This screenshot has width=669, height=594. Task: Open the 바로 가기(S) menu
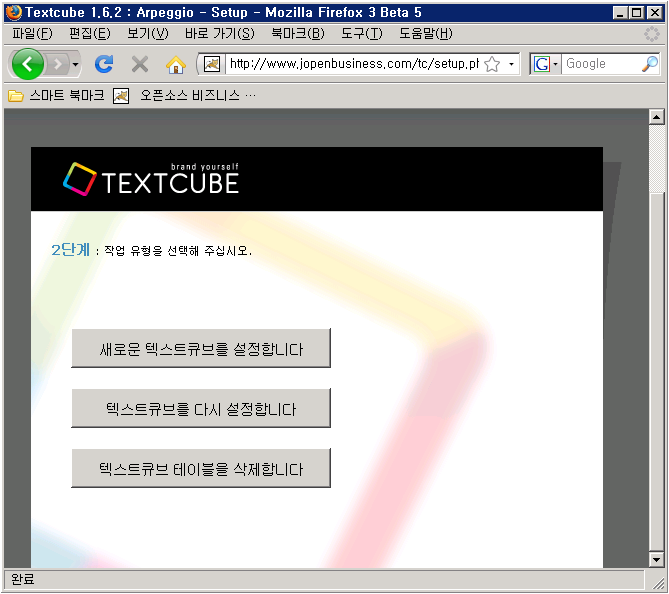[x=219, y=33]
